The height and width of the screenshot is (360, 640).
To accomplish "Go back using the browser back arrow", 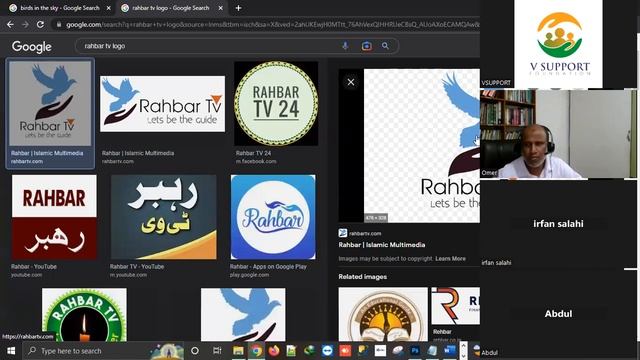I will tap(10, 24).
